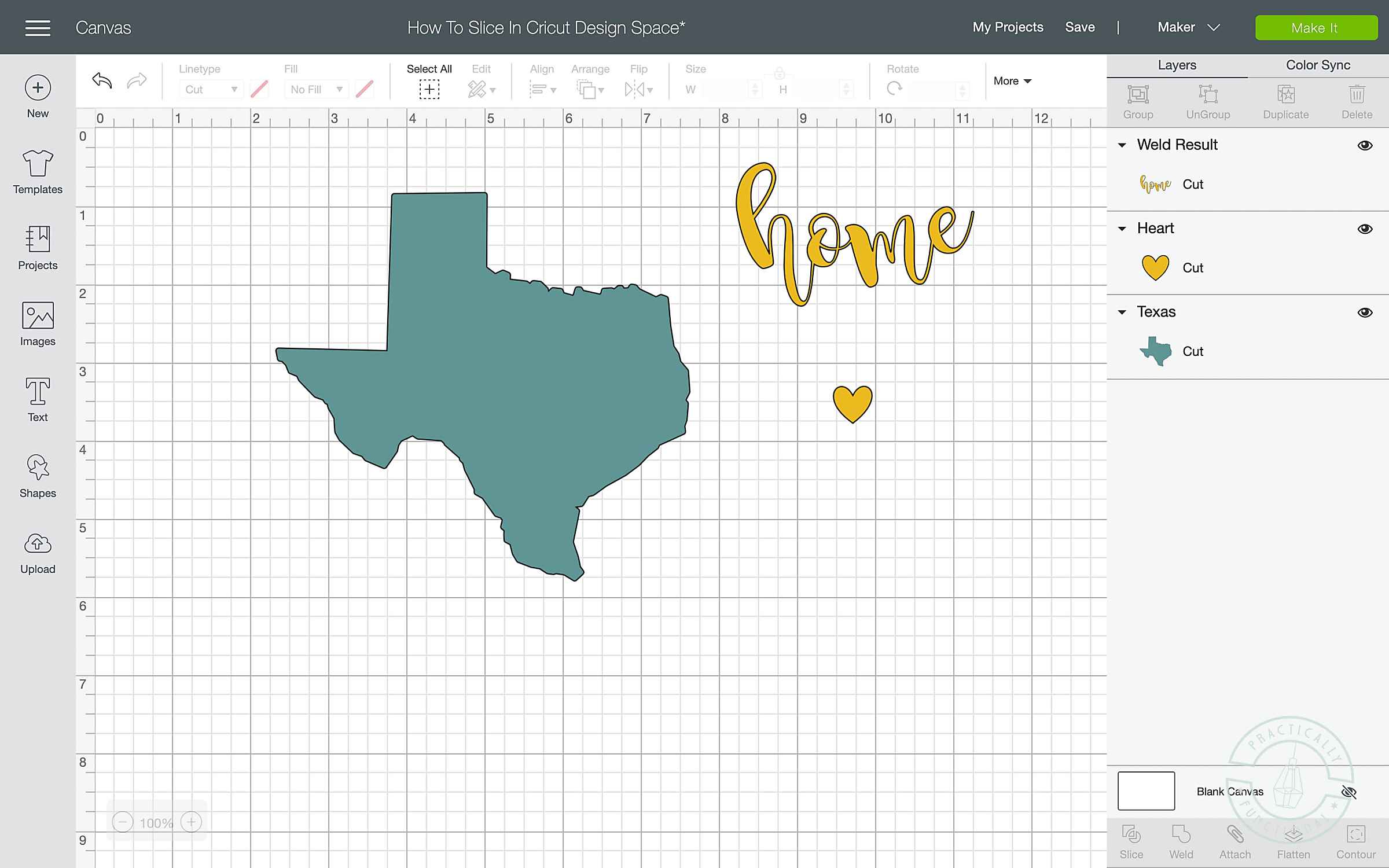The image size is (1389, 868).
Task: Hide the Texas layer
Action: click(1365, 312)
